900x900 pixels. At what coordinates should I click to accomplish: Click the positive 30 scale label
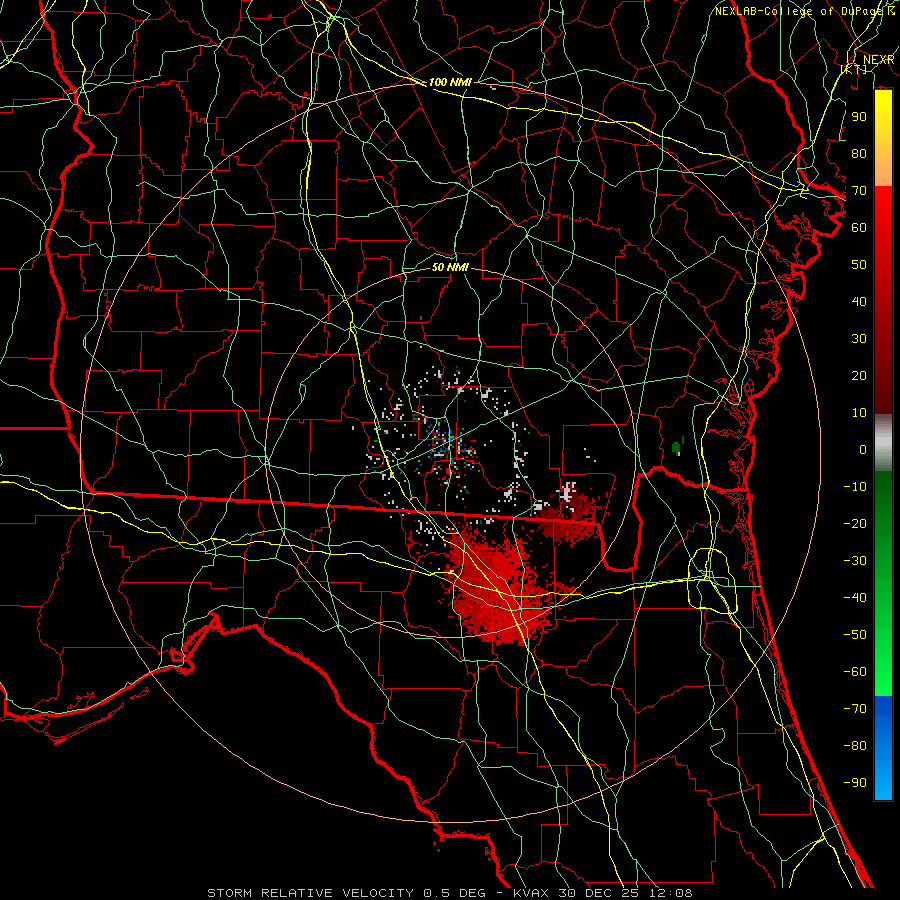[x=859, y=339]
